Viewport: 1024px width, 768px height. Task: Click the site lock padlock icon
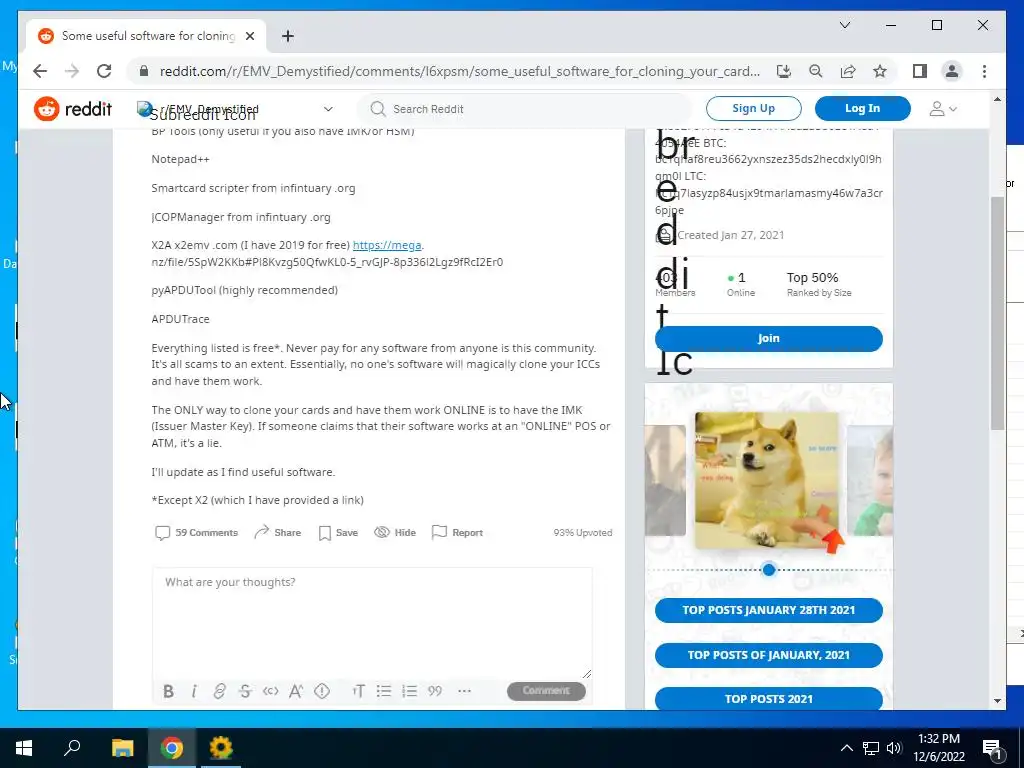tap(144, 71)
